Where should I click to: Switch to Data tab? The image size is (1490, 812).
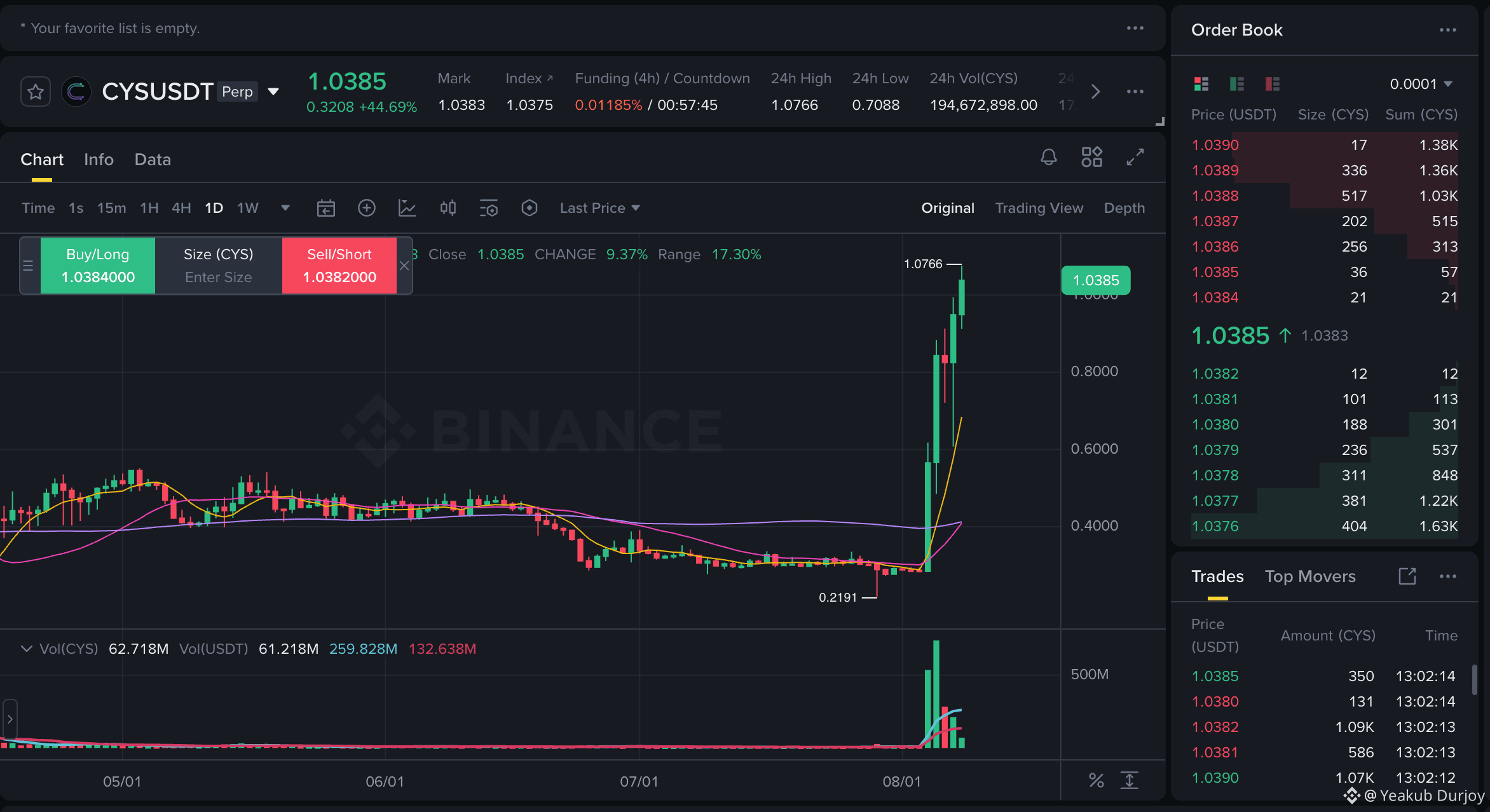[153, 159]
